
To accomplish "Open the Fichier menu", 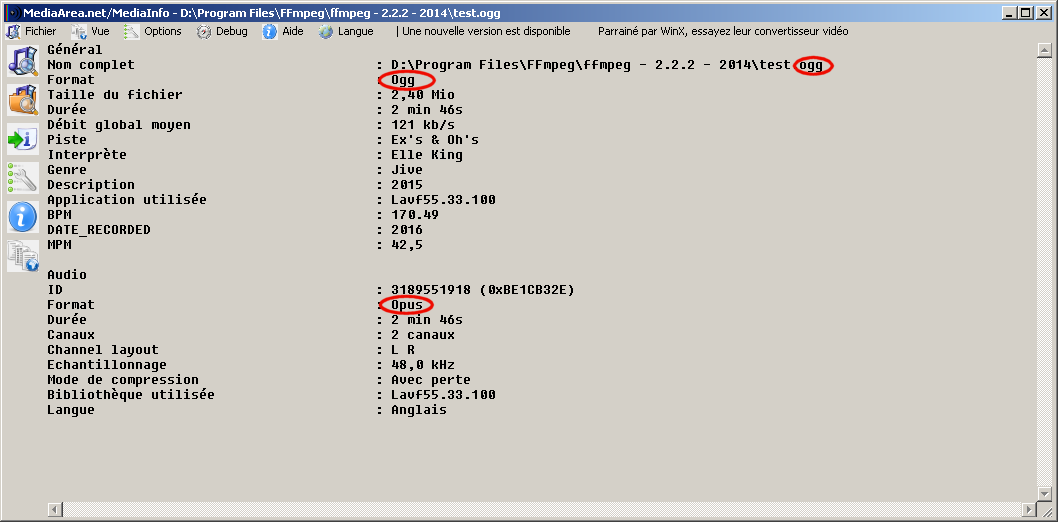I will pos(32,31).
